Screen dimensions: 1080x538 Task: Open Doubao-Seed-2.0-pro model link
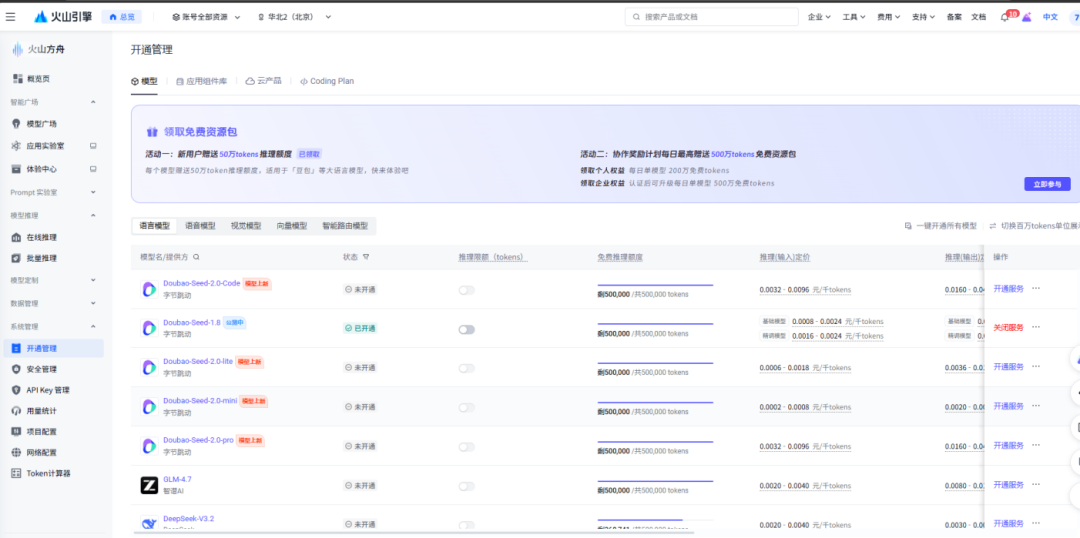(198, 440)
